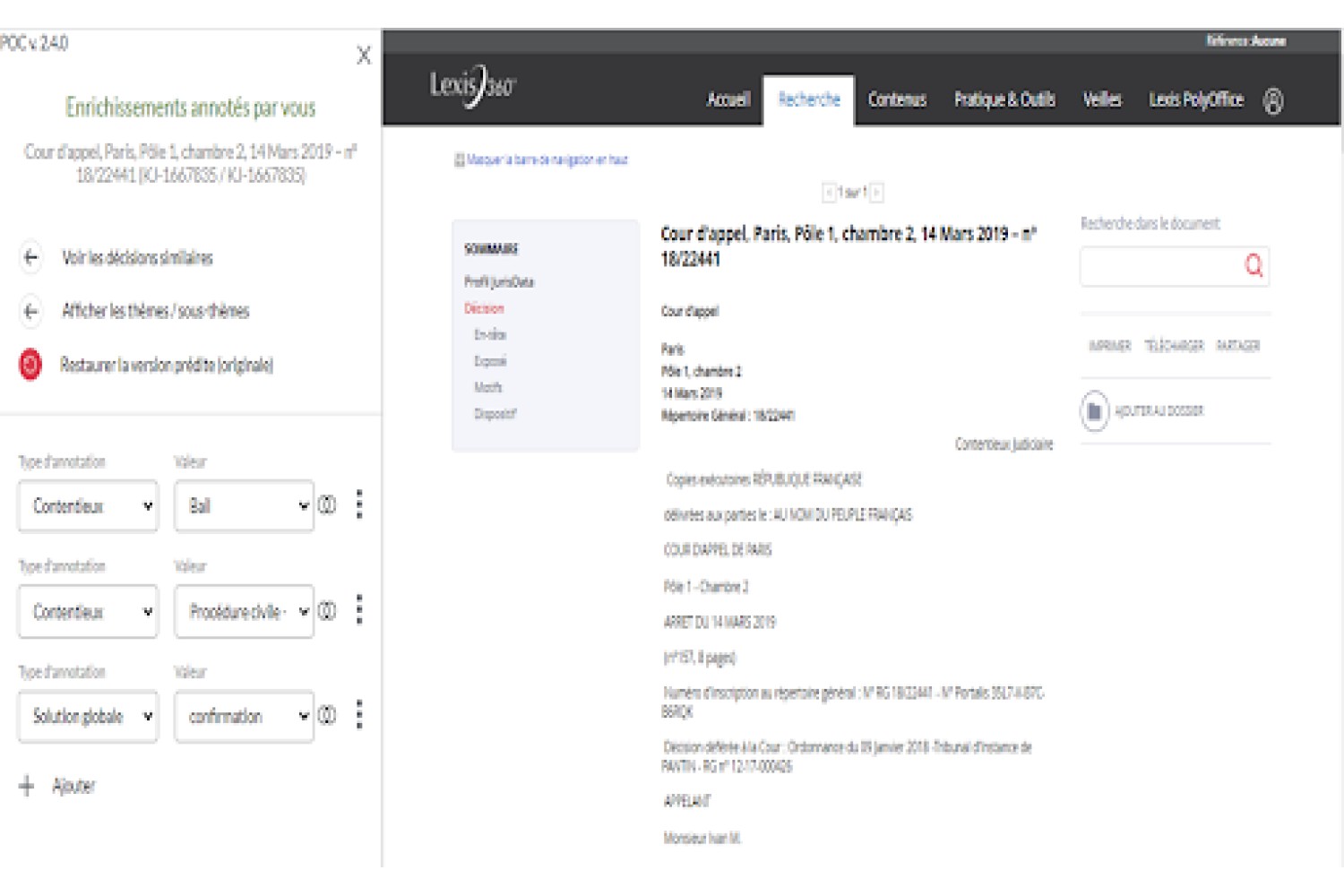
Task: Go to next result page arrow
Action: 876,193
